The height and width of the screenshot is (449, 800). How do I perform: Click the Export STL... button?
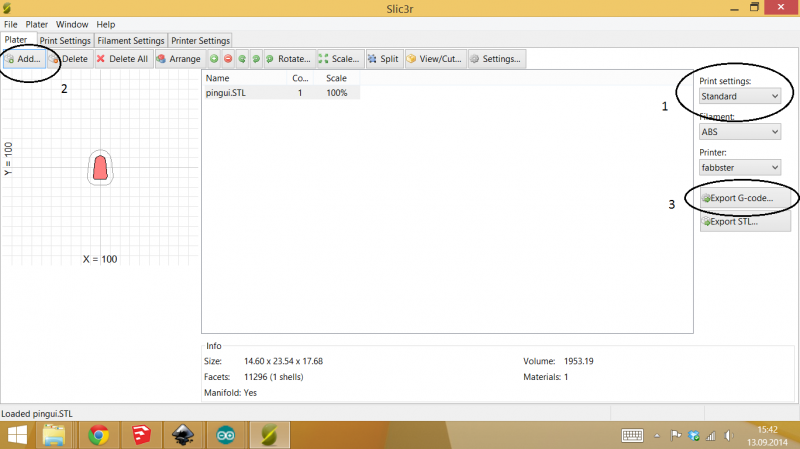point(744,221)
